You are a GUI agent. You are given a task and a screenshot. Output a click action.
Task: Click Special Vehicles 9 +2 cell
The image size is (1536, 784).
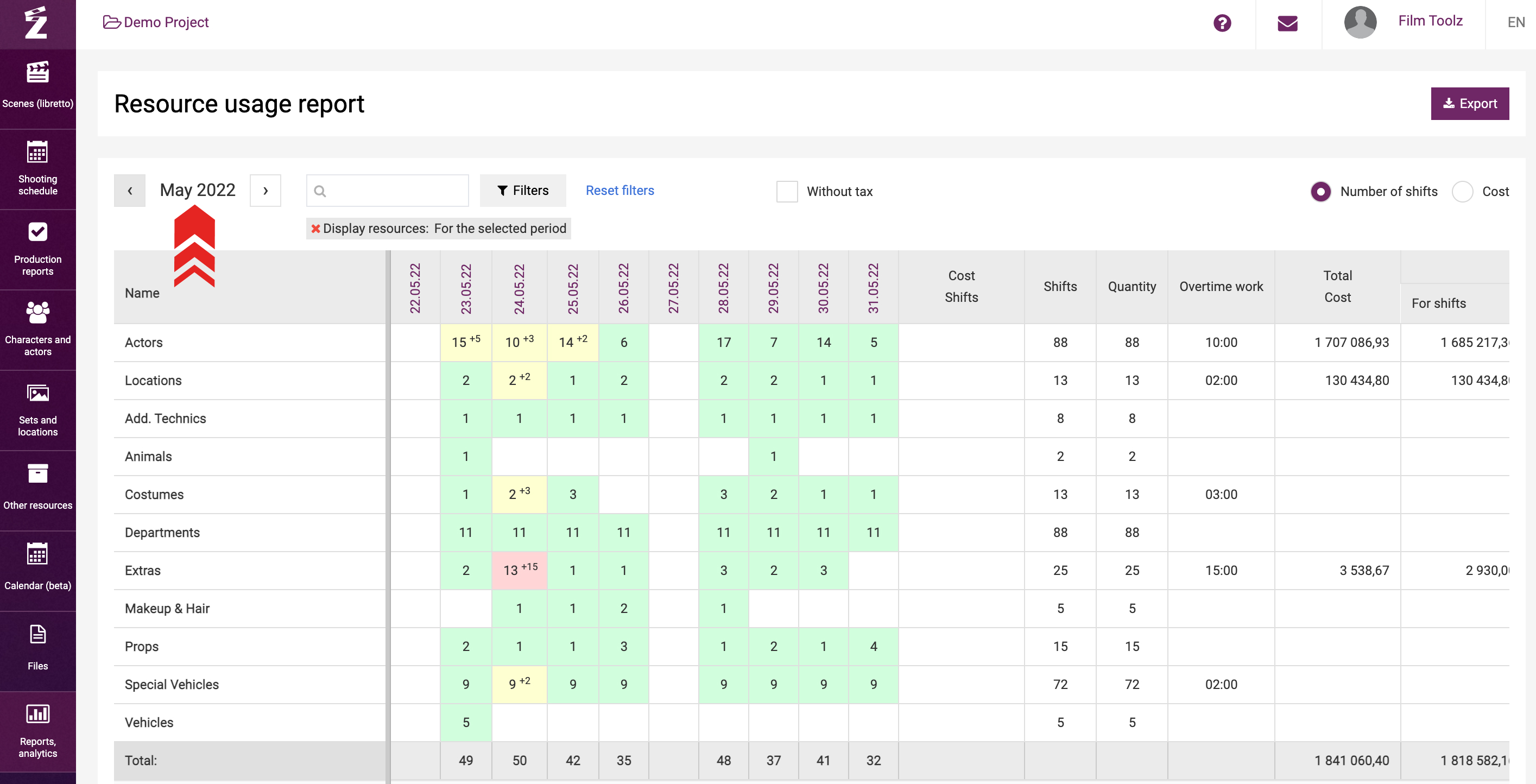[520, 685]
